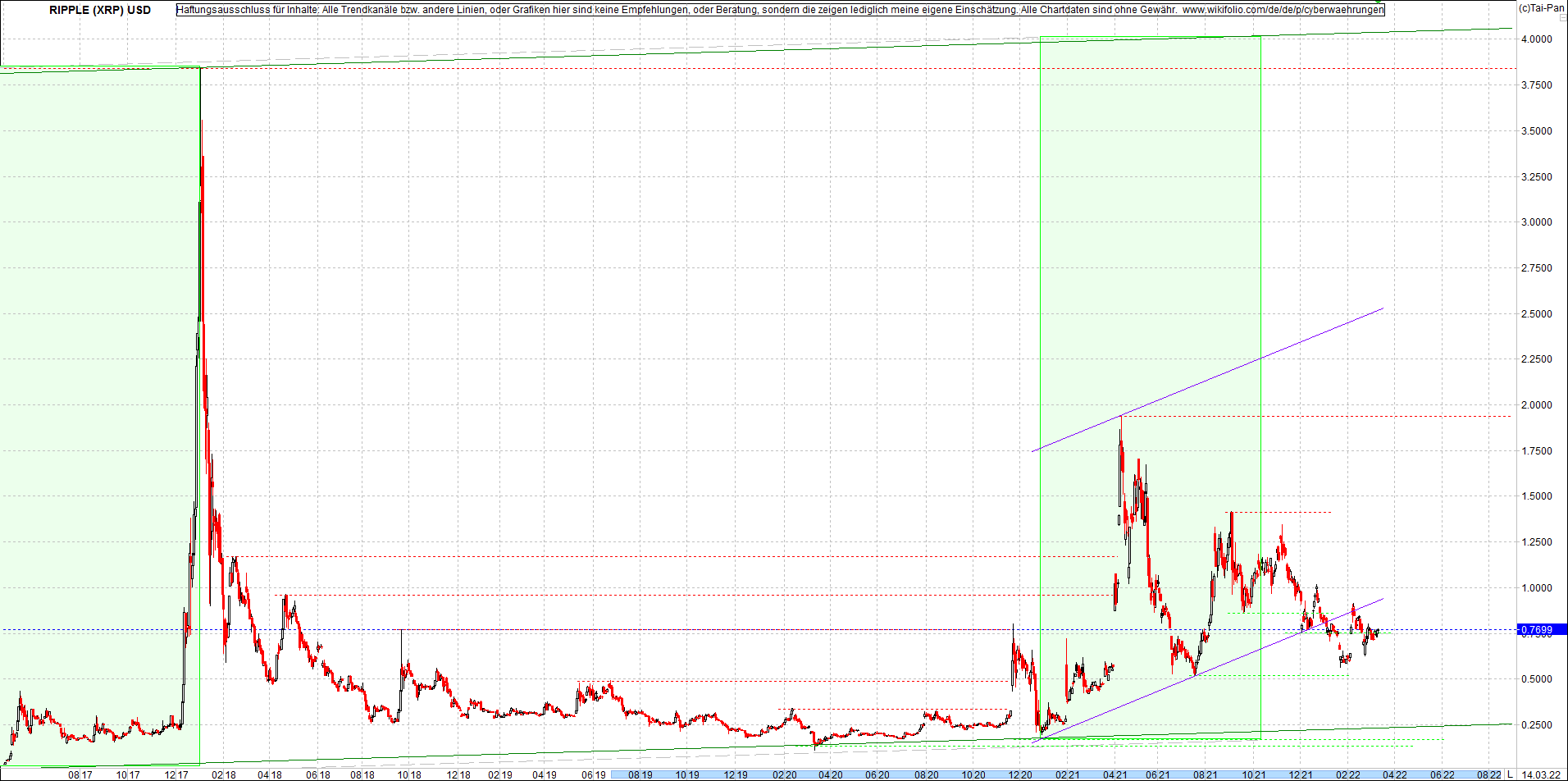1568x781 pixels.
Task: Click the 1.2500 price axis label
Action: pyautogui.click(x=1536, y=542)
